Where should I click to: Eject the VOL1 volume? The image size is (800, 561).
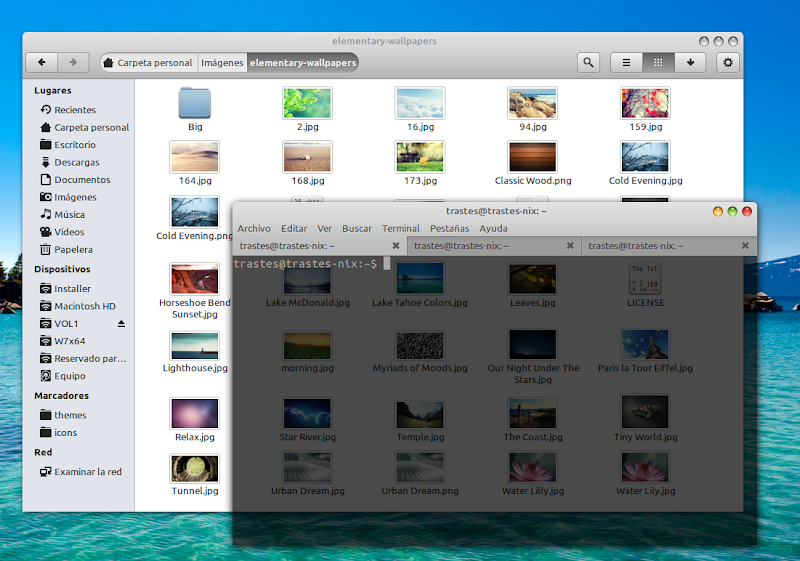(x=121, y=324)
